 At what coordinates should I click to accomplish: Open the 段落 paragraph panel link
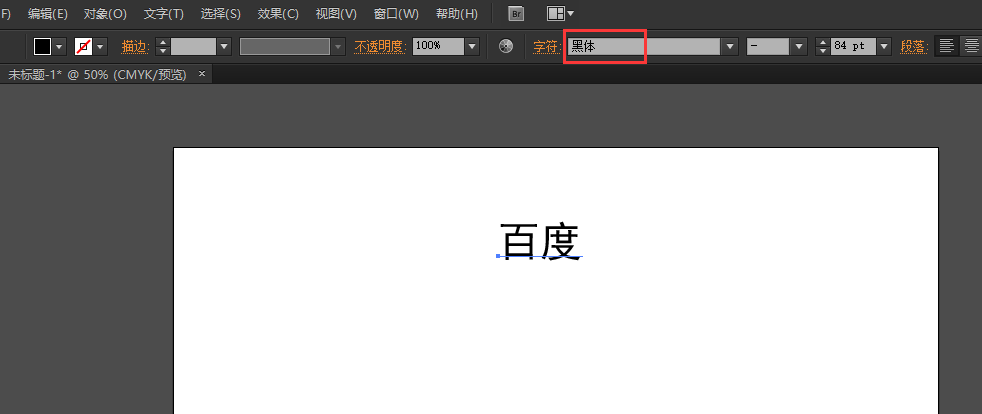(914, 46)
